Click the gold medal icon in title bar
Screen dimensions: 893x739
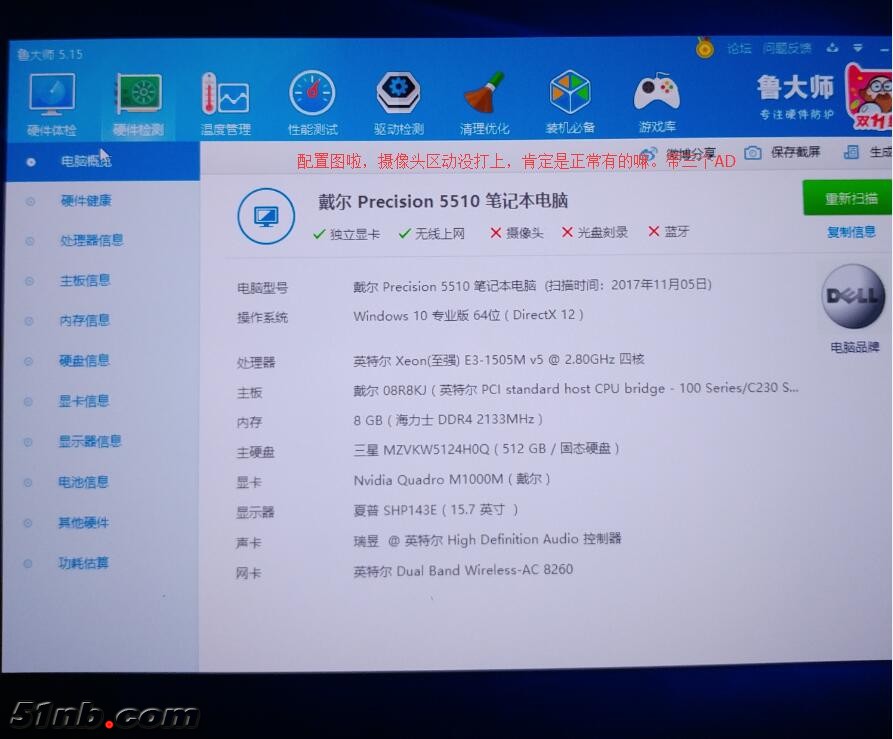[704, 48]
